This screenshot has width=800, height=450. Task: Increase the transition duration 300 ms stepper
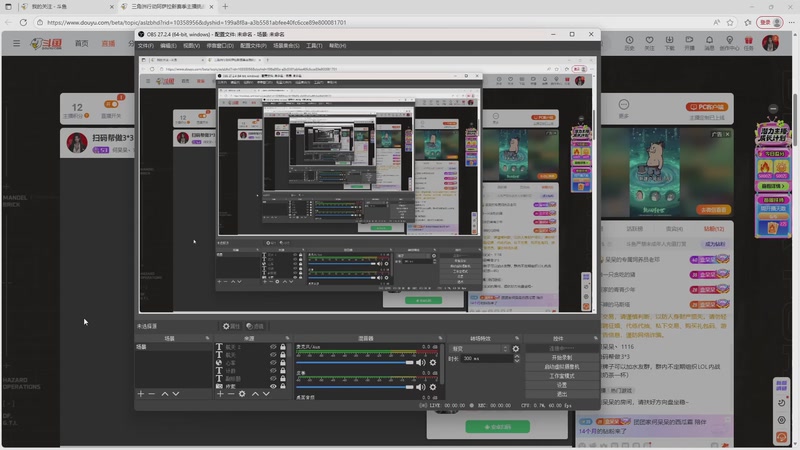pyautogui.click(x=516, y=357)
